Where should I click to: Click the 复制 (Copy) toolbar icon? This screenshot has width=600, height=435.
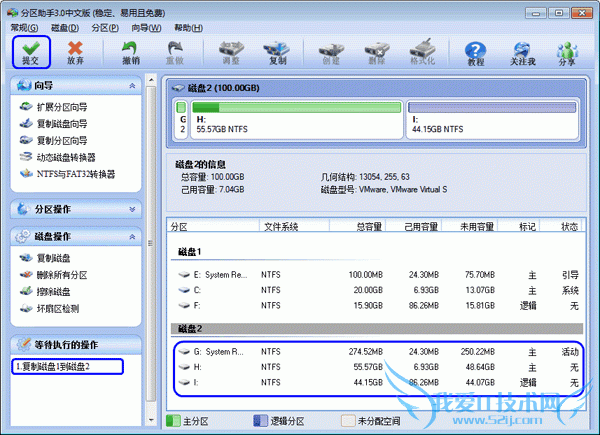pos(277,52)
